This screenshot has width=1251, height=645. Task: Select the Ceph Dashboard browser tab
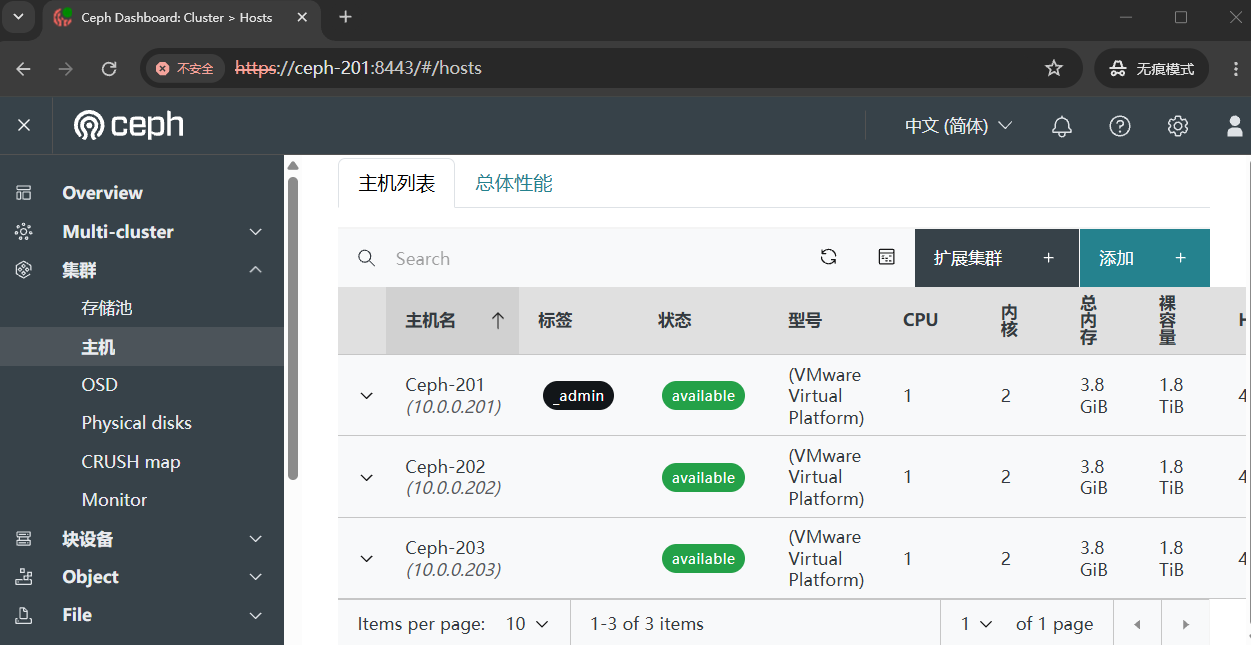183,18
